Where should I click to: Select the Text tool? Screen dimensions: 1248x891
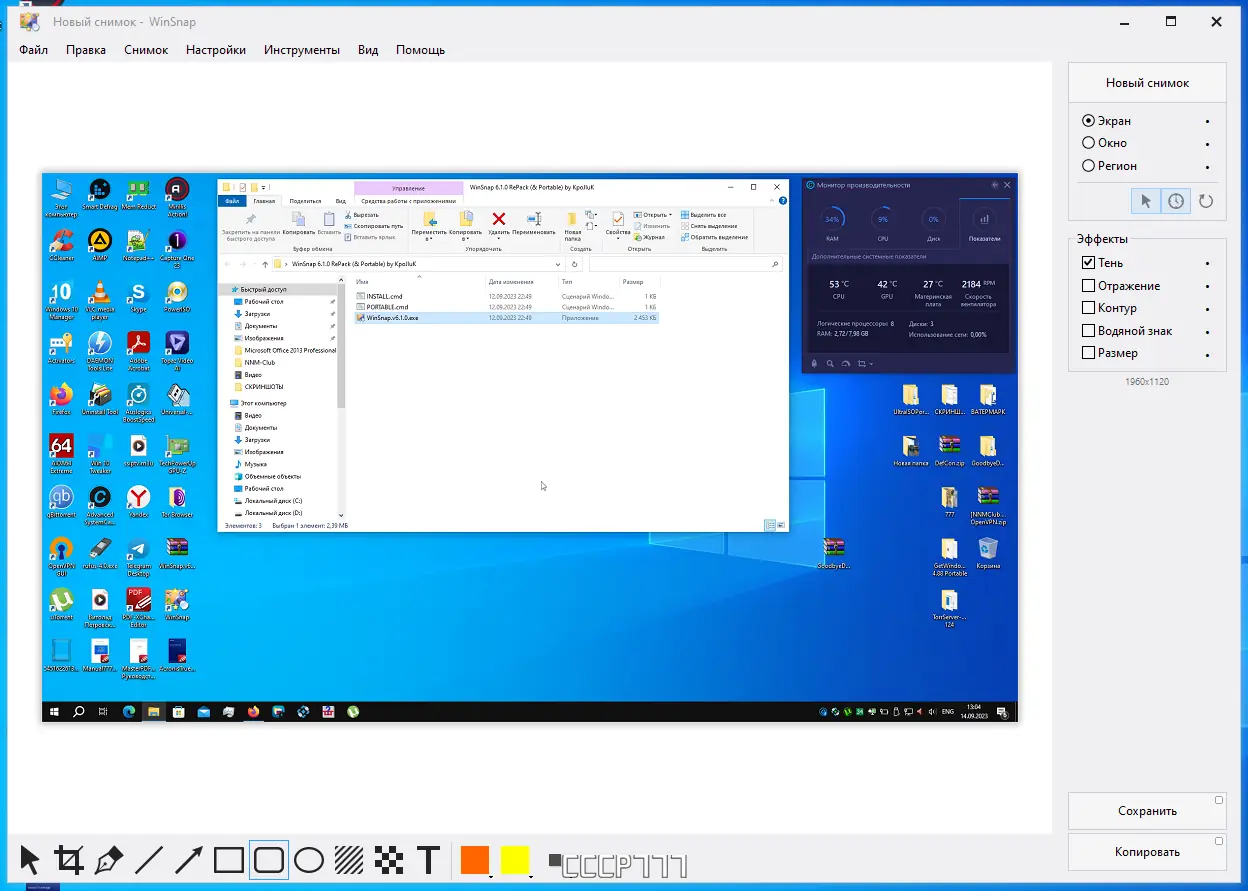(x=428, y=859)
